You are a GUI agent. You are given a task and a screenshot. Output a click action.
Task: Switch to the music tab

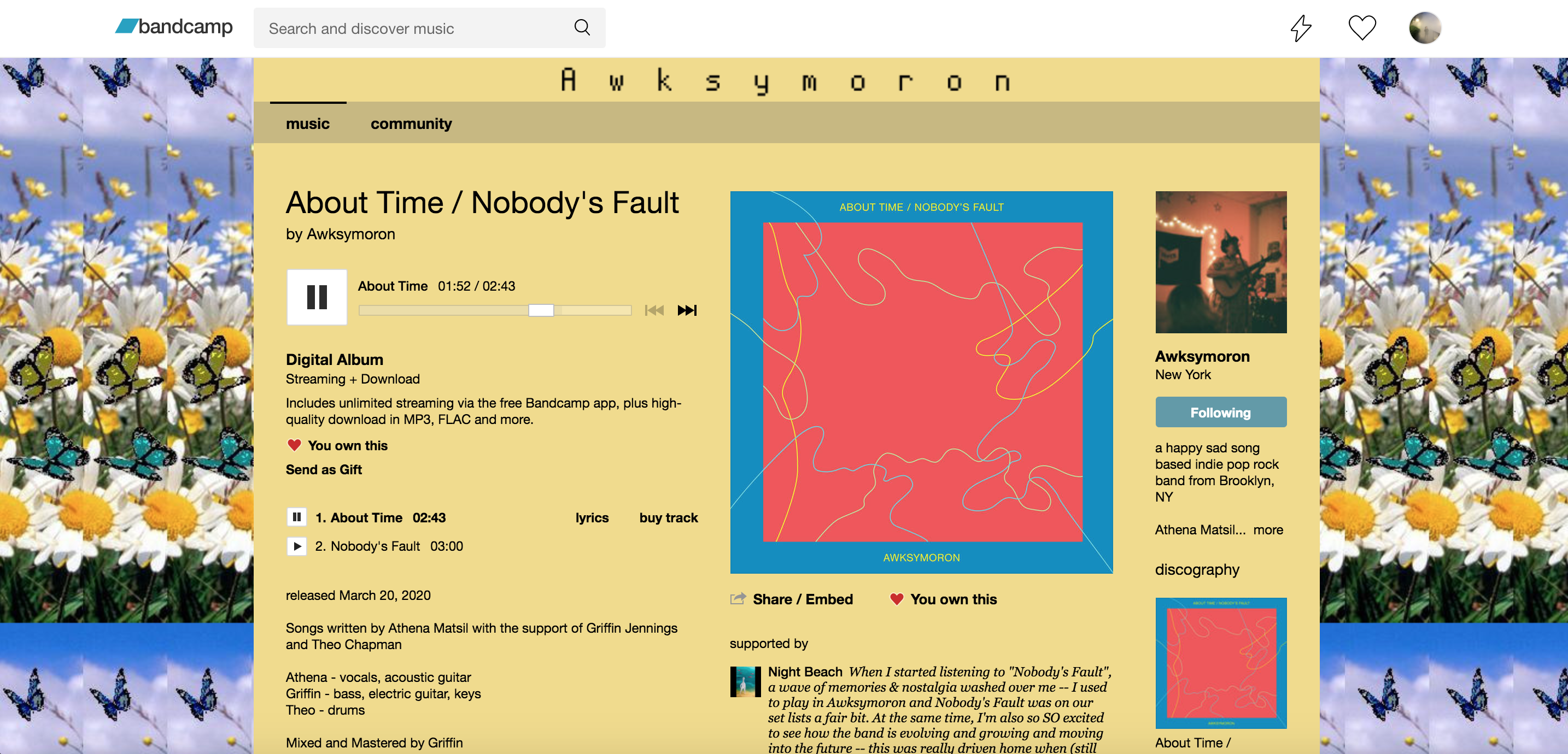pyautogui.click(x=307, y=123)
